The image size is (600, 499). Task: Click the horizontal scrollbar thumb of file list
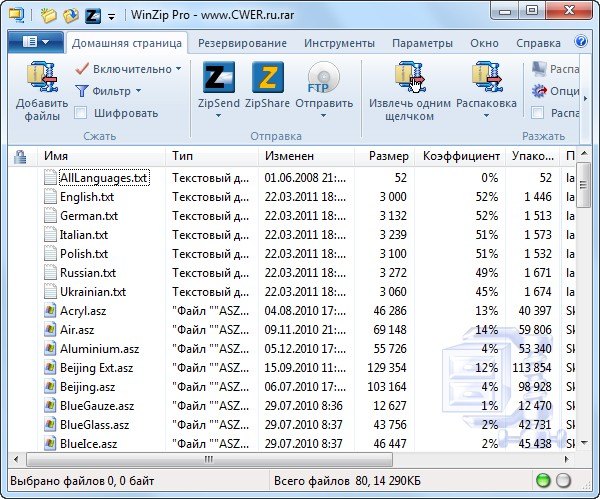(x=200, y=459)
